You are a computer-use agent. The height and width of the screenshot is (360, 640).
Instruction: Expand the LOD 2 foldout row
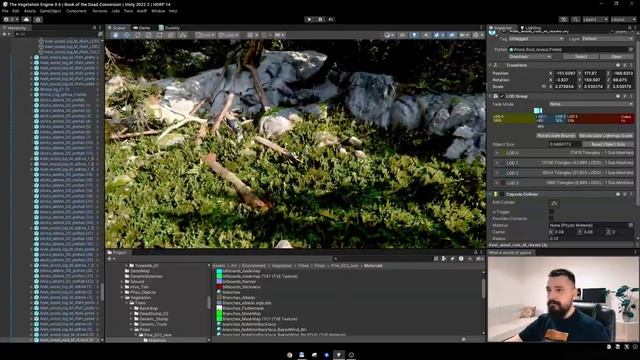(x=497, y=173)
